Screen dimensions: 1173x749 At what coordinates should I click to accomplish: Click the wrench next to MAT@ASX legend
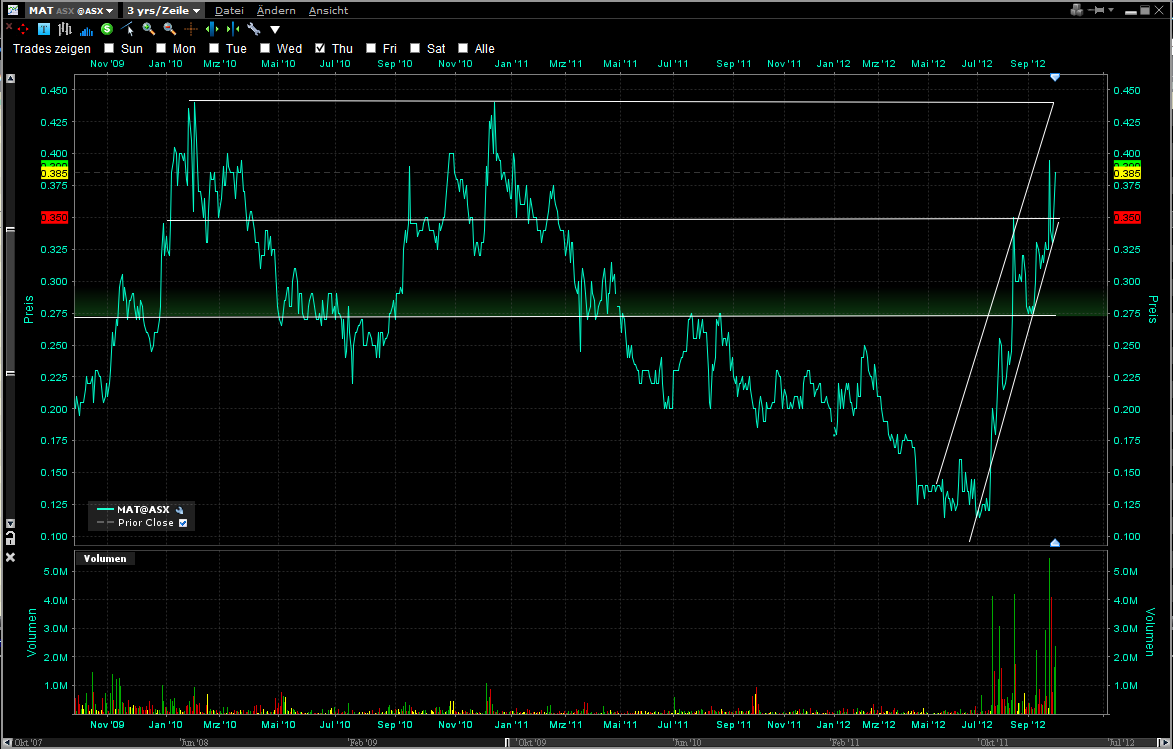point(180,510)
